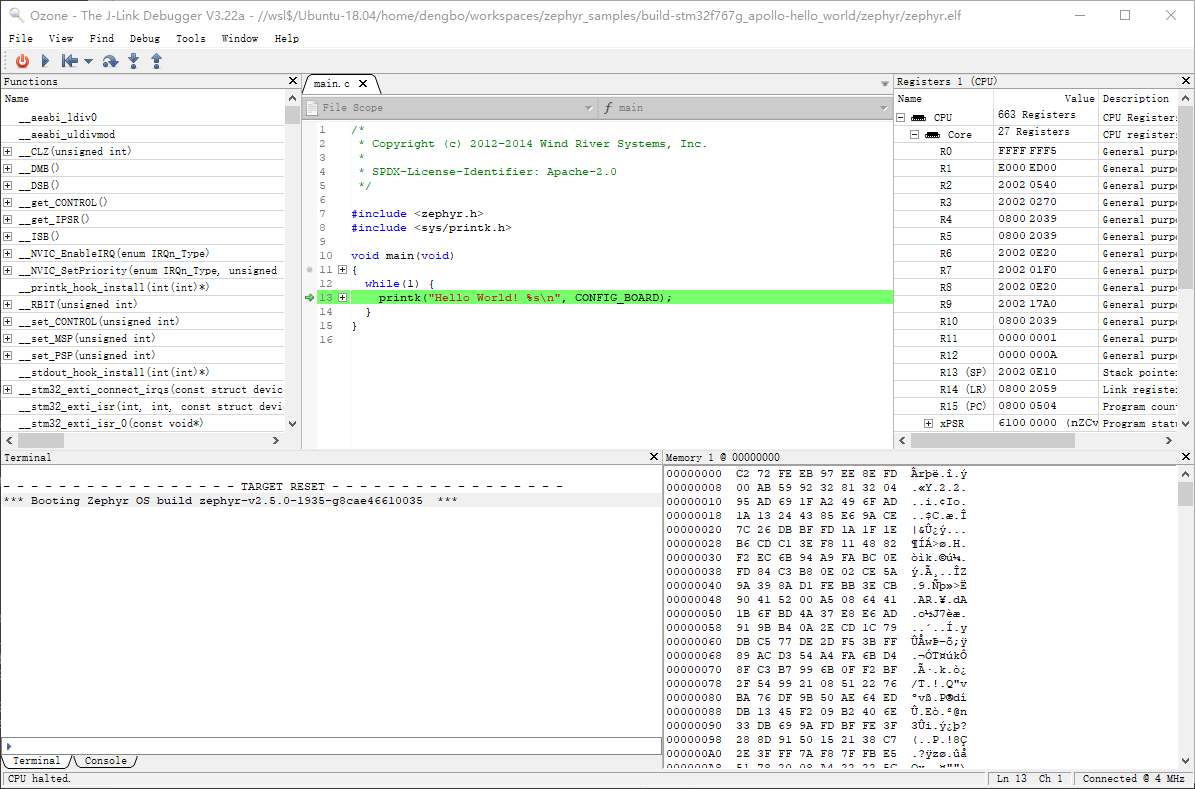Open the Find menu

[101, 38]
